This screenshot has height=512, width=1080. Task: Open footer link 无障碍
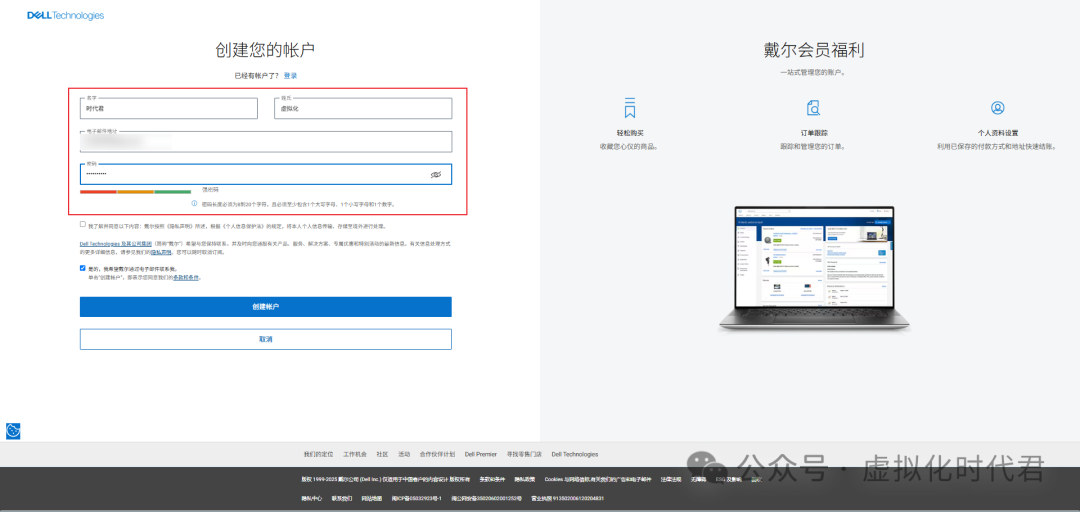tap(698, 479)
